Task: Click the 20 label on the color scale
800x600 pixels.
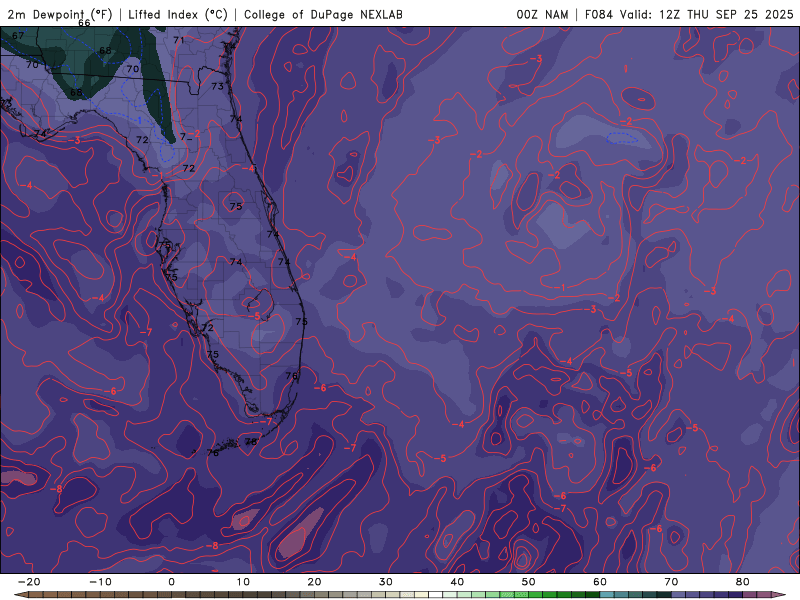Action: [x=314, y=582]
